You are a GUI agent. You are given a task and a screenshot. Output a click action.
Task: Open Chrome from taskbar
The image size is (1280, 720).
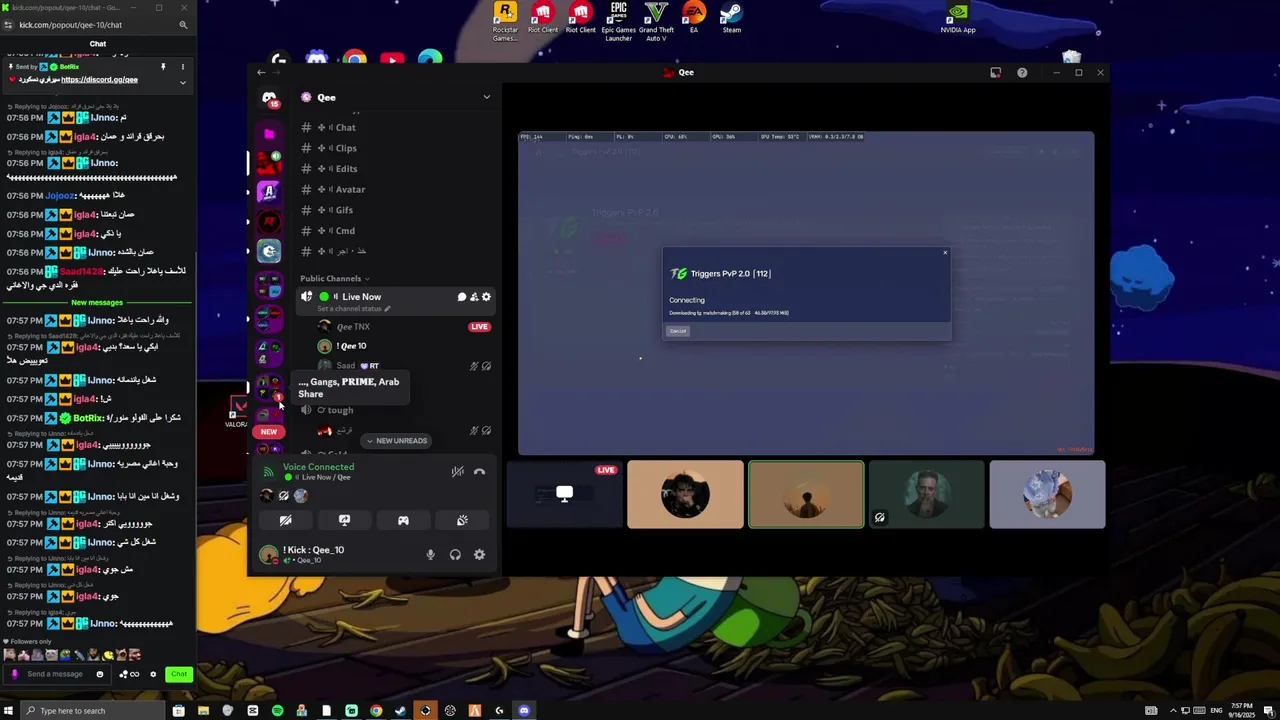click(x=376, y=711)
